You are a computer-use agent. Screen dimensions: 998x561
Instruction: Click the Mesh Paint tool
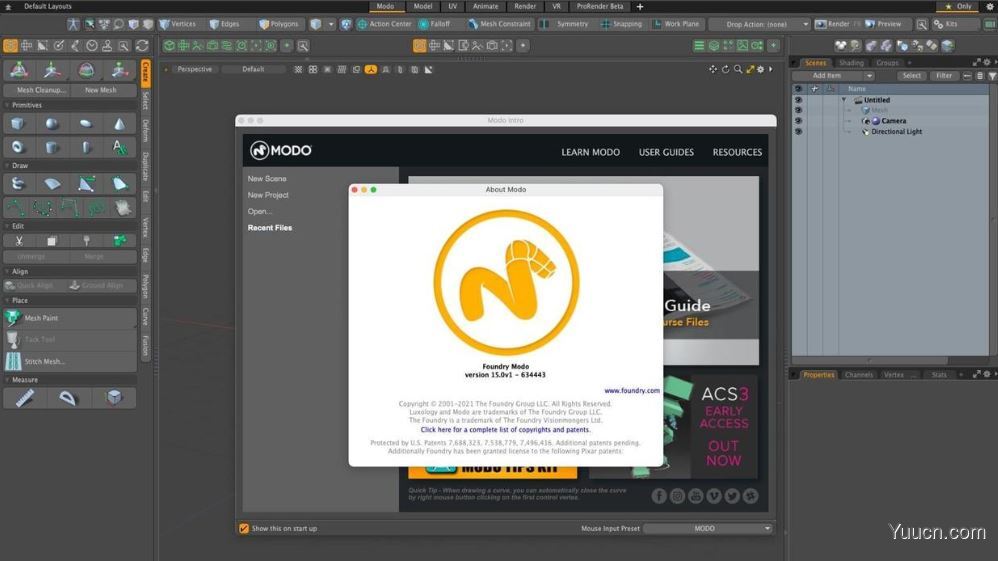click(70, 318)
